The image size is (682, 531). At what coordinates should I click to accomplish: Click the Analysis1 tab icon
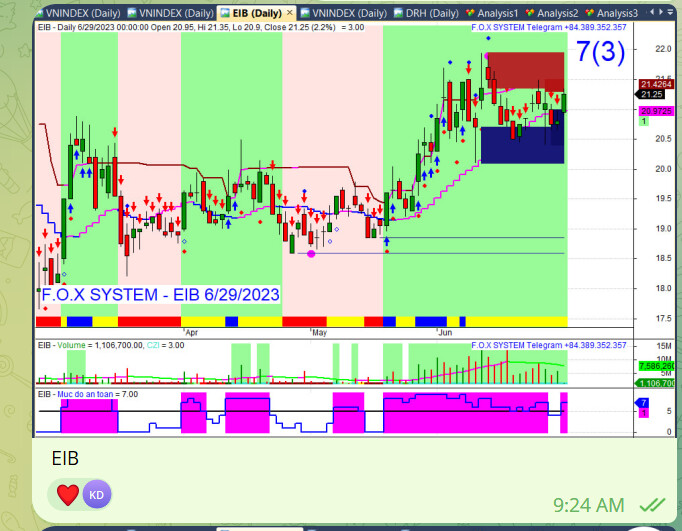pos(470,13)
